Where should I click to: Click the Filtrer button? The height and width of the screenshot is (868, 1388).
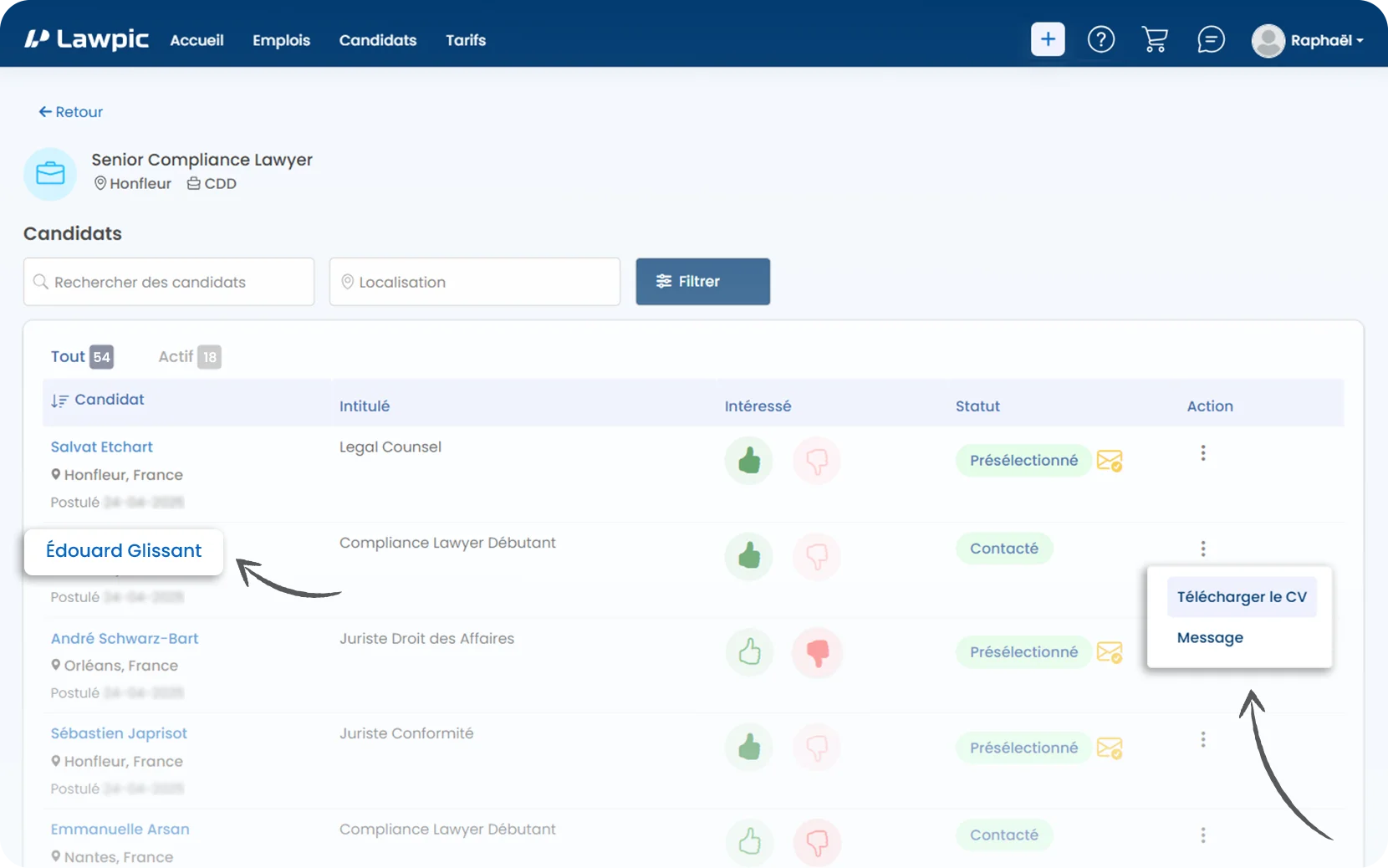pyautogui.click(x=703, y=282)
